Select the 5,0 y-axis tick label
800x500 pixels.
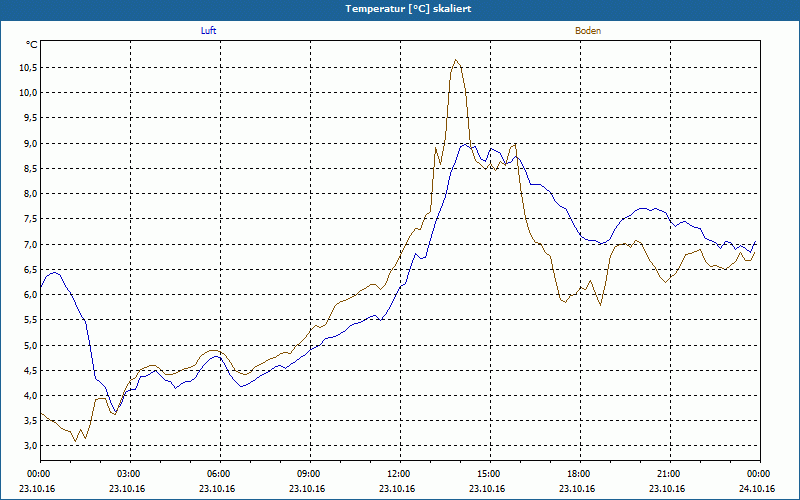pyautogui.click(x=30, y=345)
